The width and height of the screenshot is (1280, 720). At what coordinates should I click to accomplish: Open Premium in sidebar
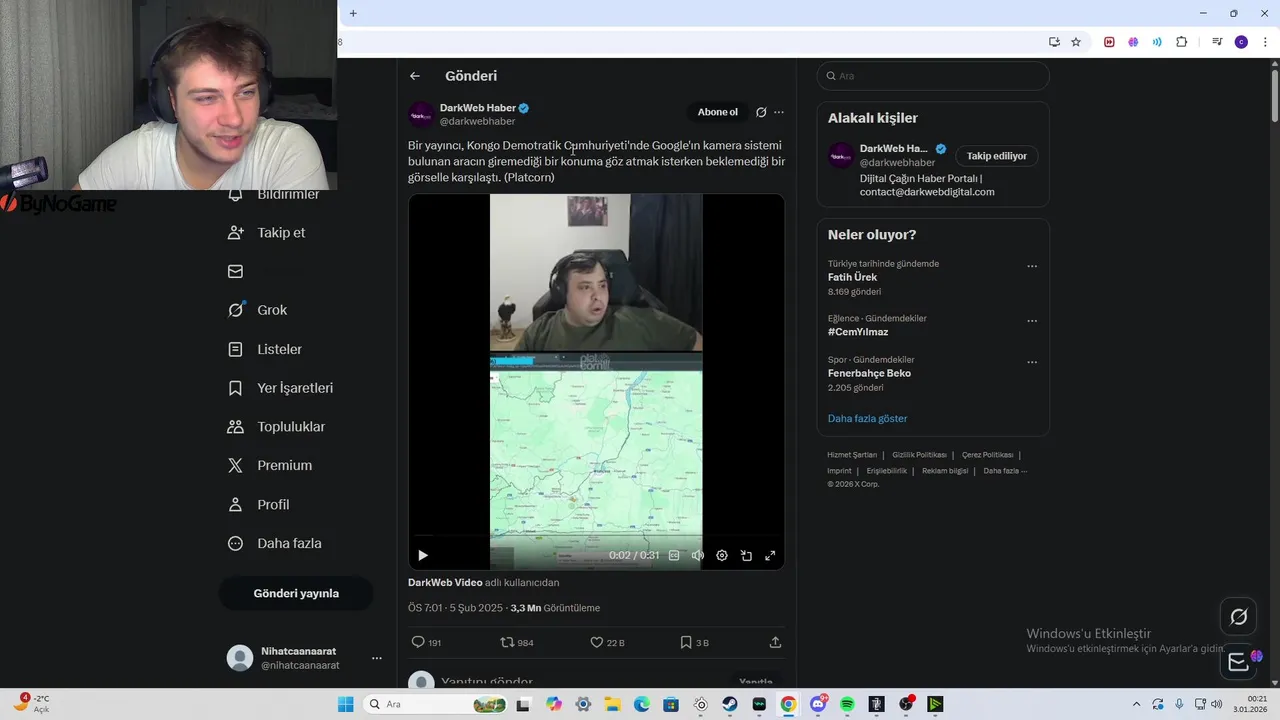tap(270, 466)
